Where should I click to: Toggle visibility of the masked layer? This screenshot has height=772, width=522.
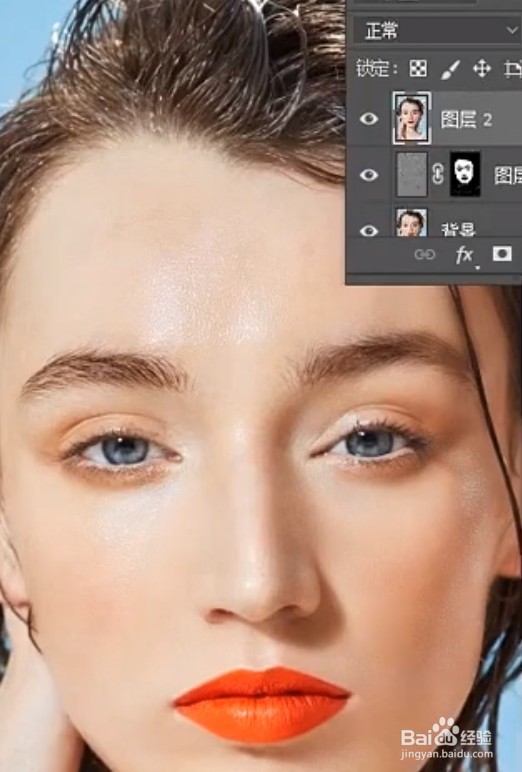pos(369,175)
